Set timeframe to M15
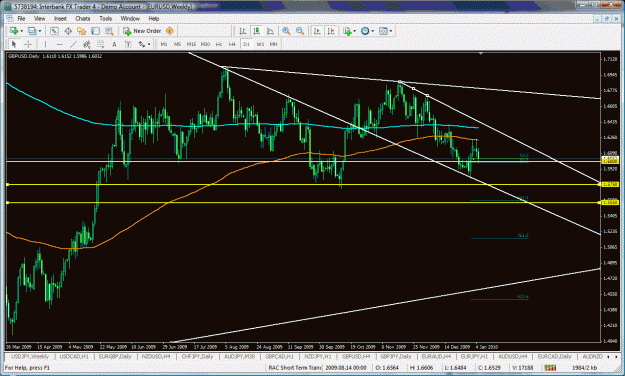The height and width of the screenshot is (376, 625). click(191, 44)
